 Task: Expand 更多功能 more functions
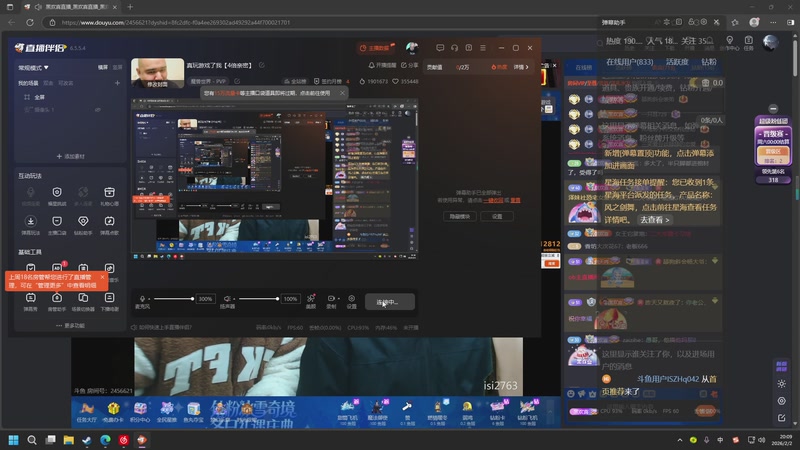click(70, 326)
